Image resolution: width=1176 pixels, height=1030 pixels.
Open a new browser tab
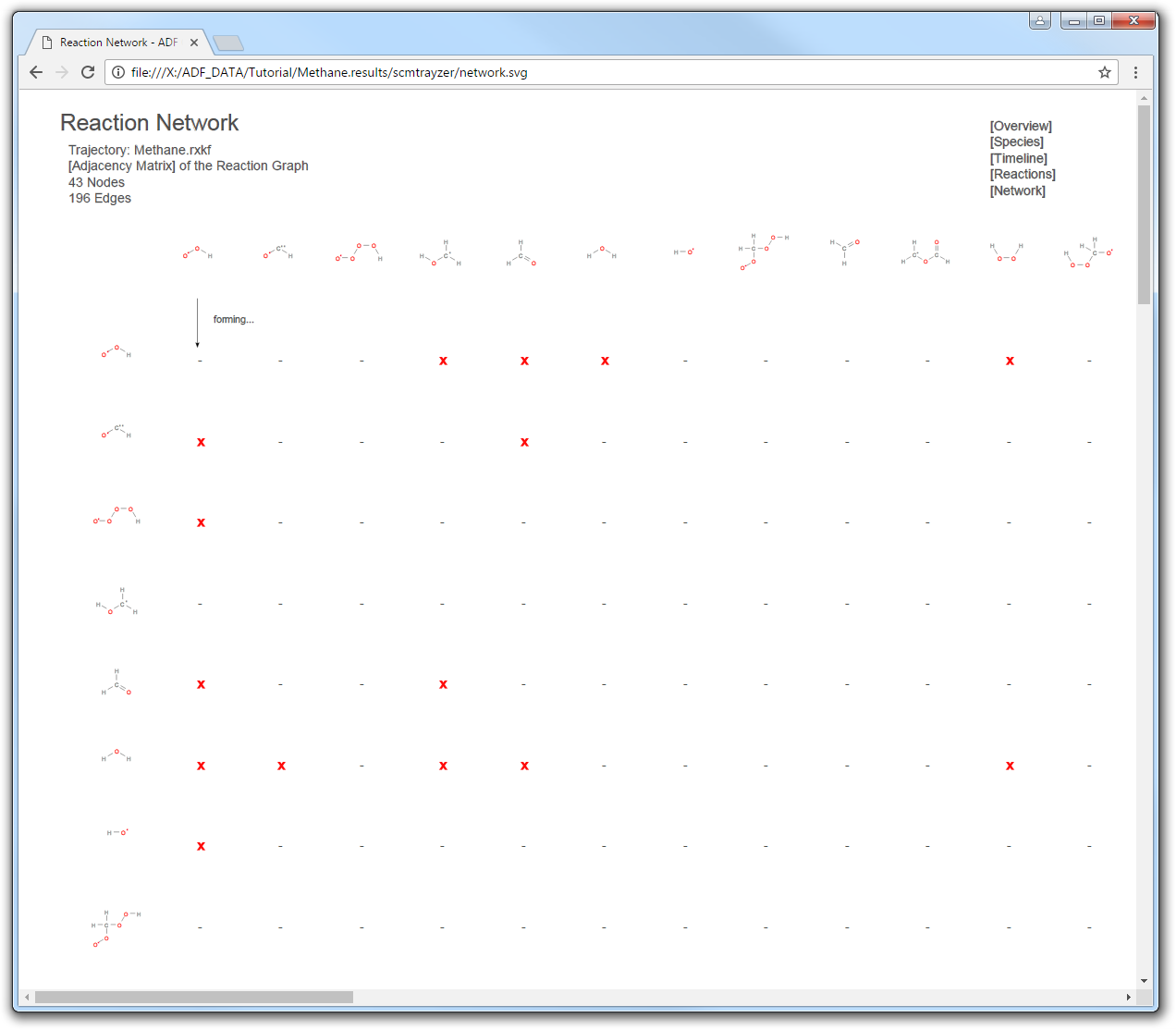coord(227,43)
